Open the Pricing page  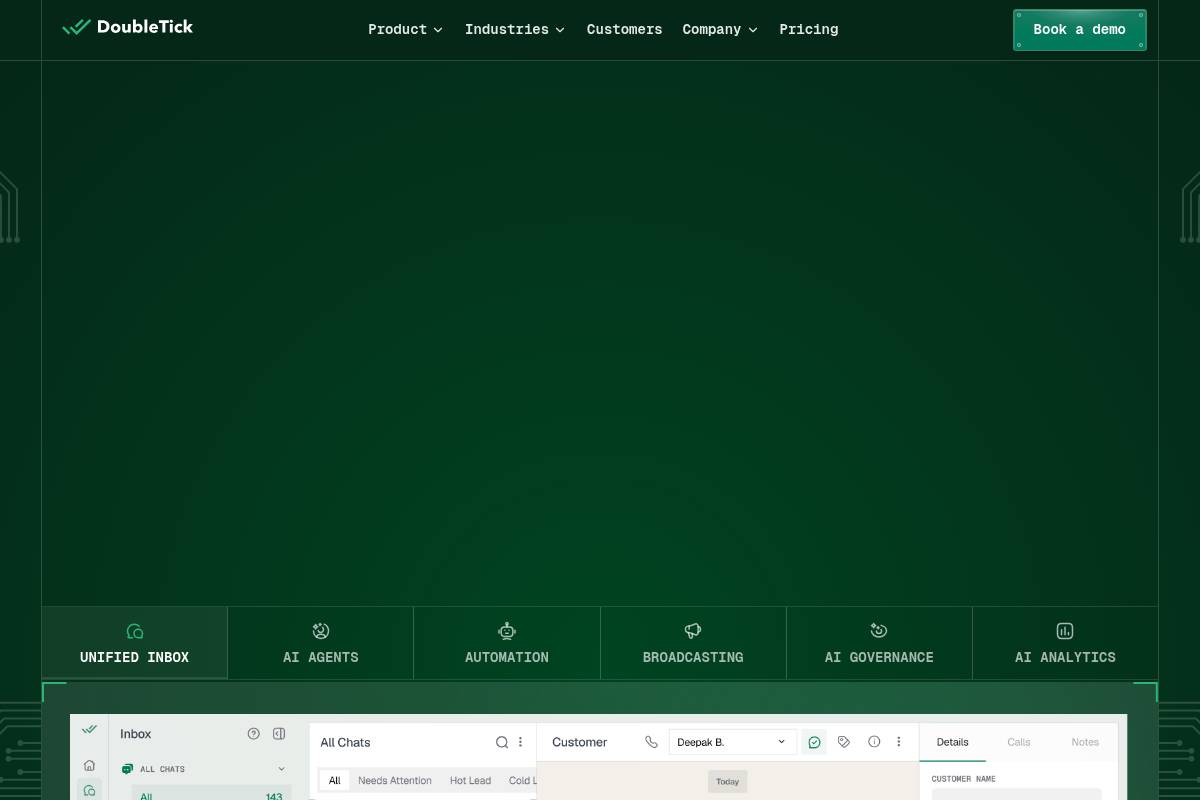pos(809,30)
